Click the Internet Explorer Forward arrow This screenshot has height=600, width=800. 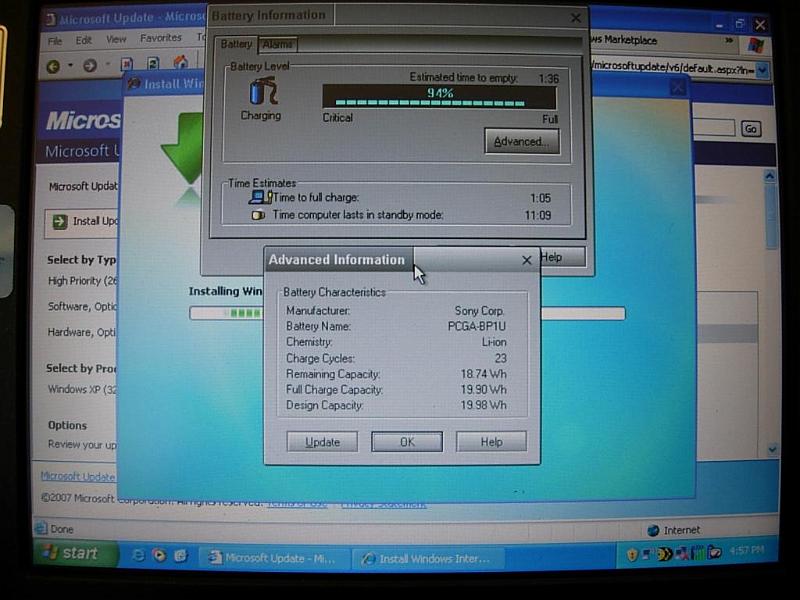click(x=90, y=65)
